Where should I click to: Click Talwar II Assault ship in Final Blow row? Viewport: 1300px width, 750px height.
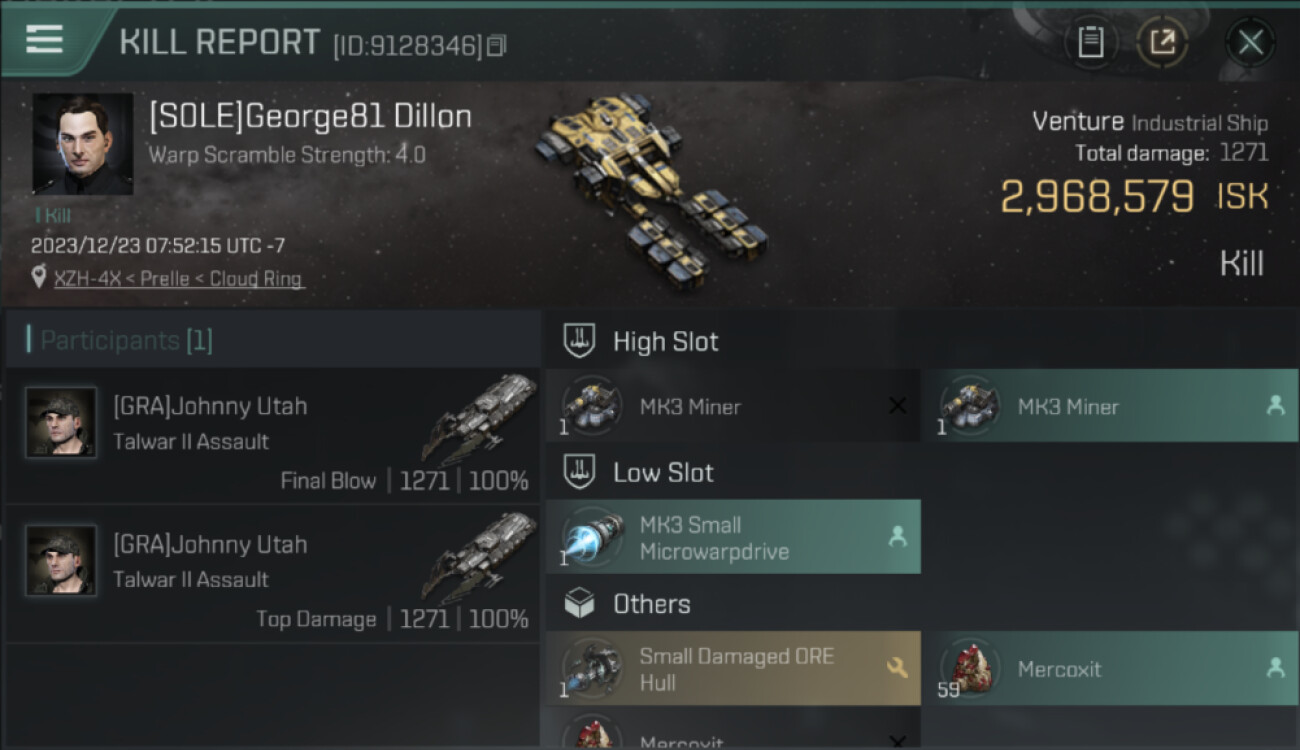[x=480, y=418]
